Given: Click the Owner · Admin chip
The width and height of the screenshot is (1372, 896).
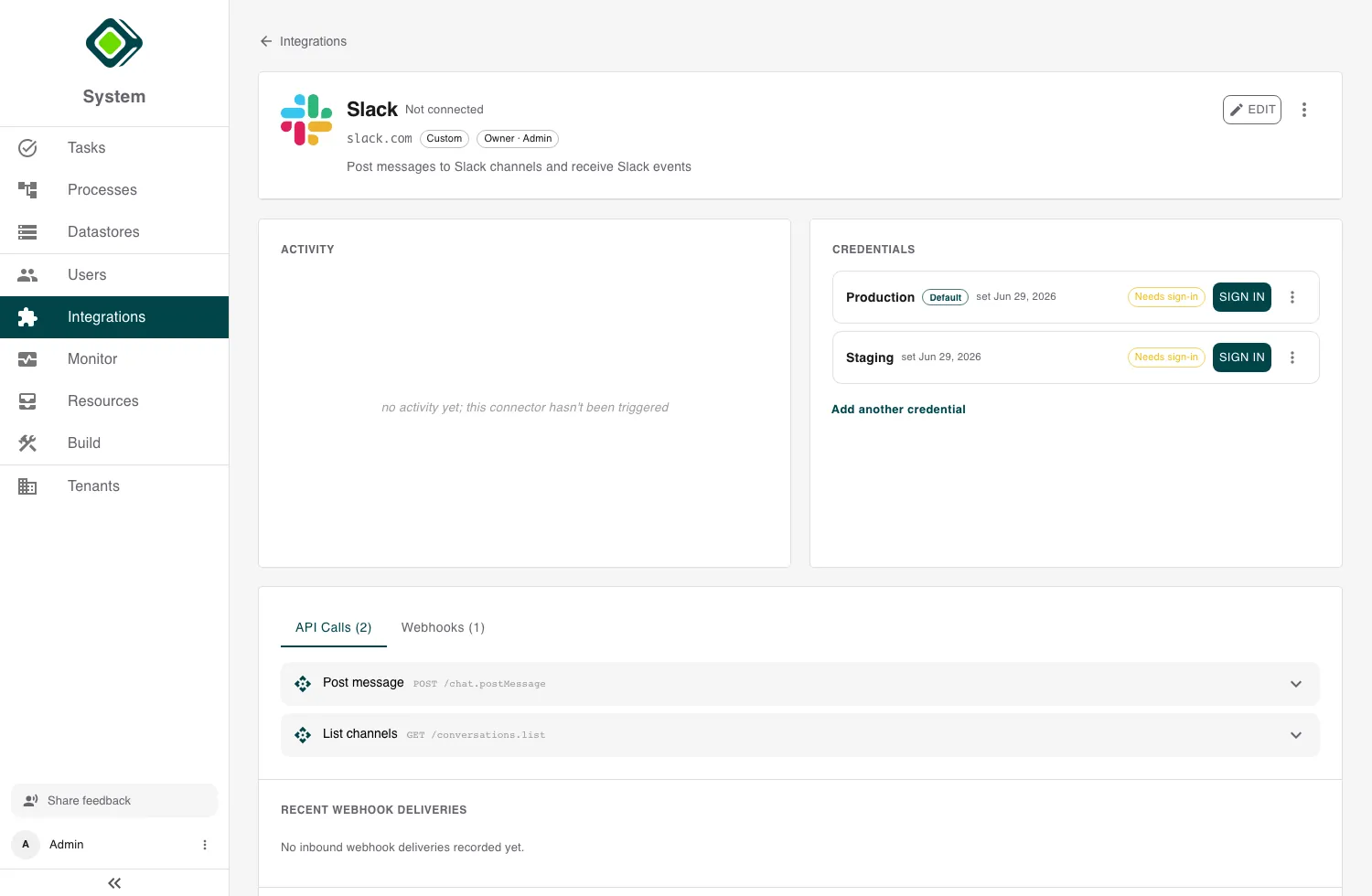Looking at the screenshot, I should coord(518,139).
